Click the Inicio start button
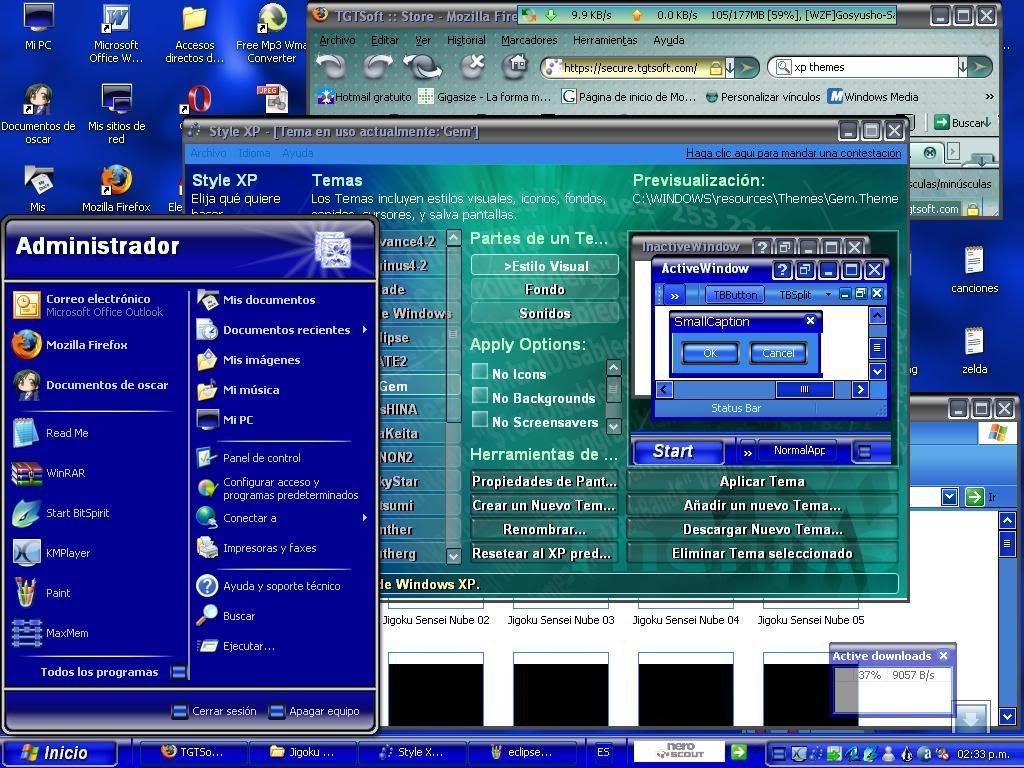 coord(59,752)
